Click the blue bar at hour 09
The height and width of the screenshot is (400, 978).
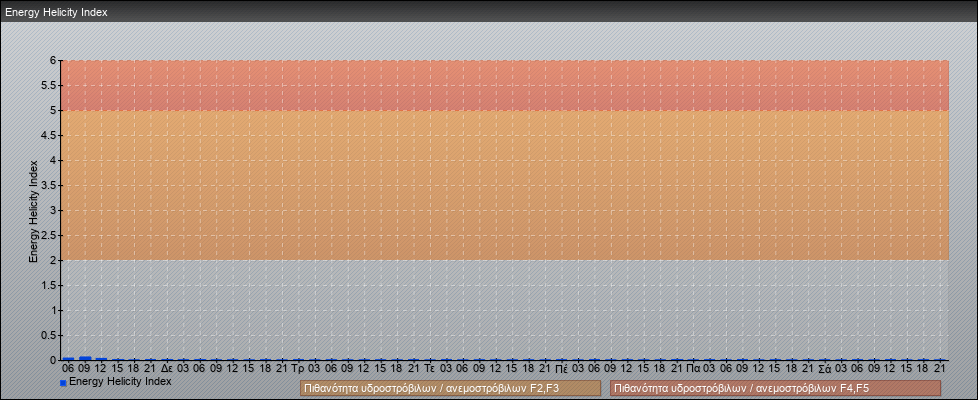[85, 358]
